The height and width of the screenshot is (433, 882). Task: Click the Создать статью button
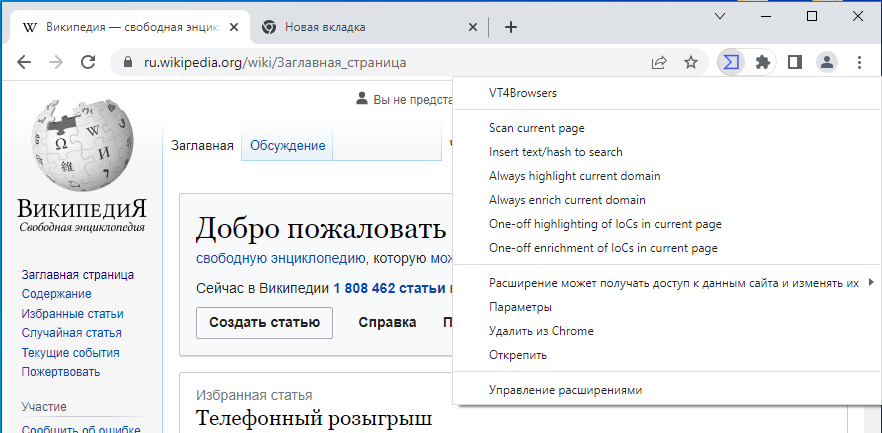coord(264,323)
